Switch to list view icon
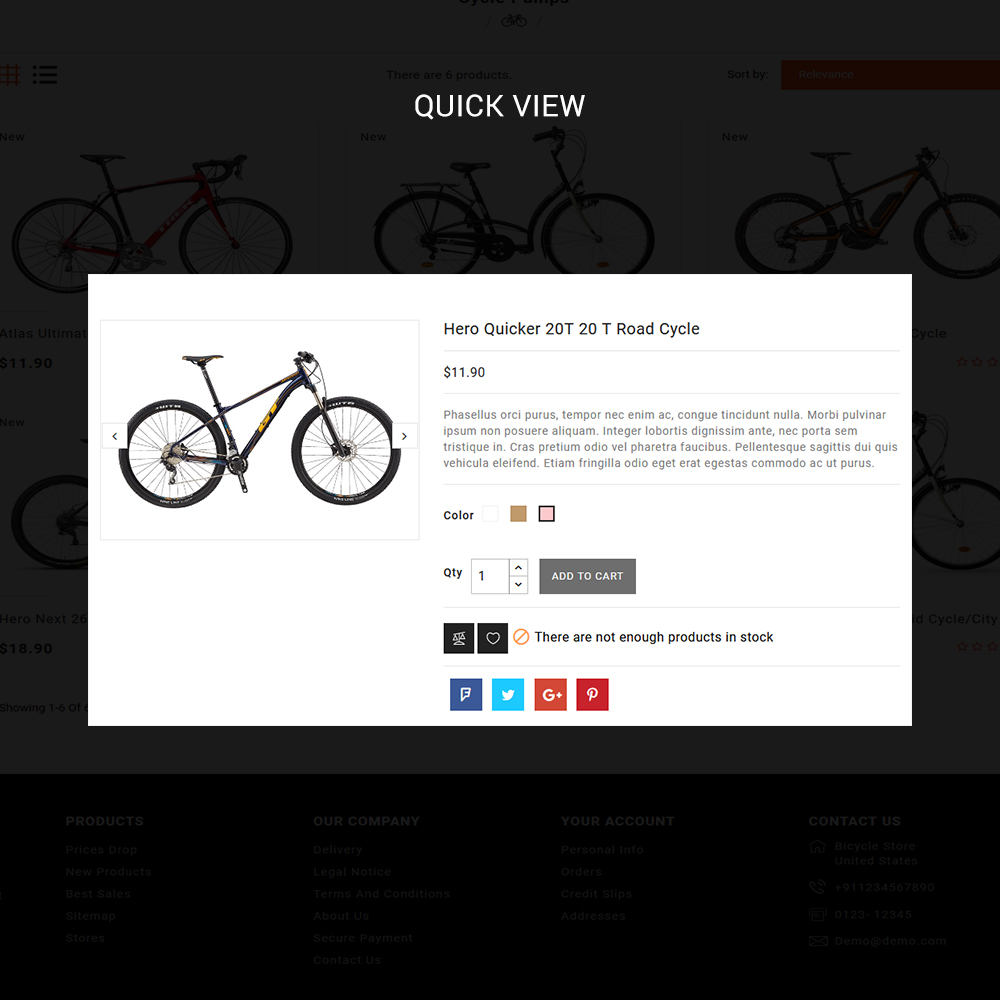Viewport: 1000px width, 1000px height. pyautogui.click(x=45, y=75)
